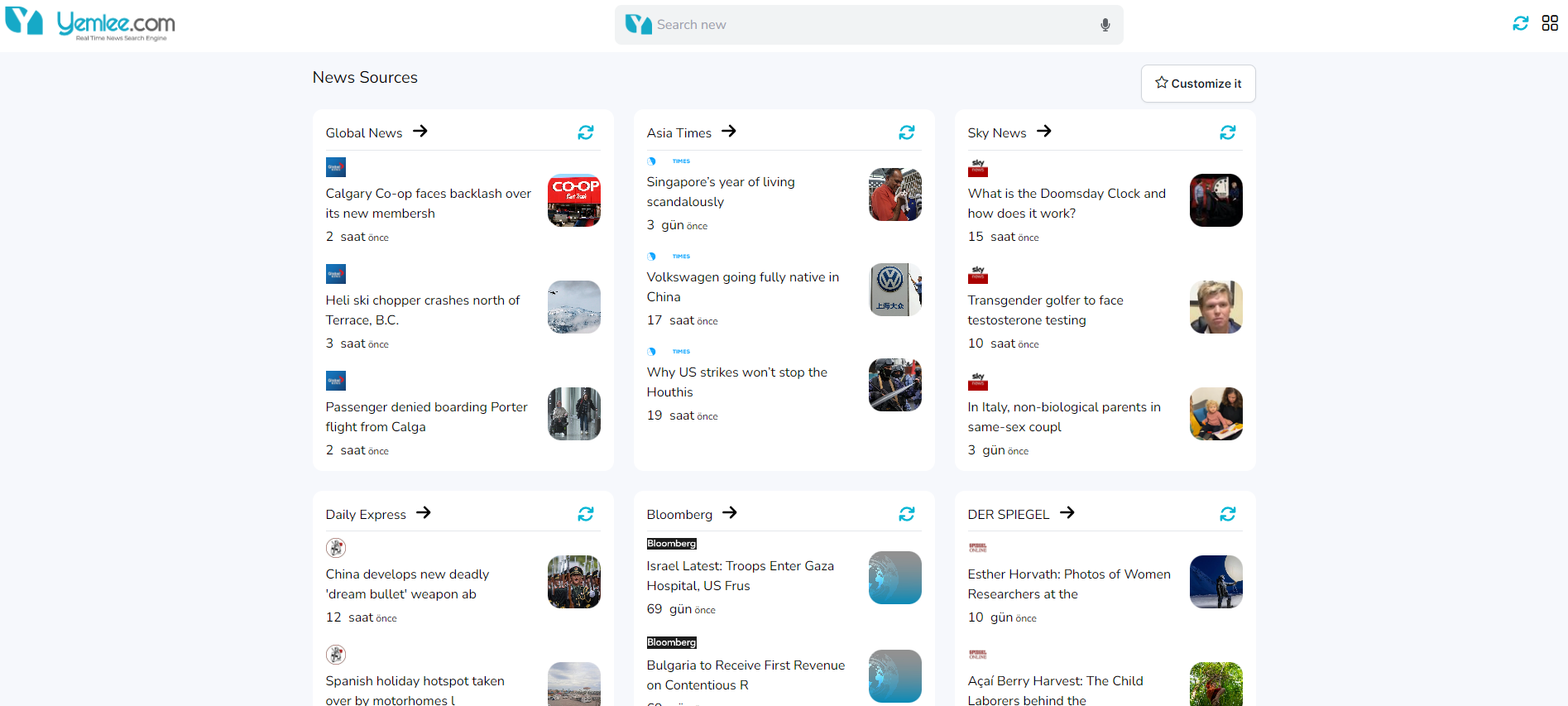Read Singapore's year of living scandalously
Image resolution: width=1568 pixels, height=706 pixels.
(721, 192)
